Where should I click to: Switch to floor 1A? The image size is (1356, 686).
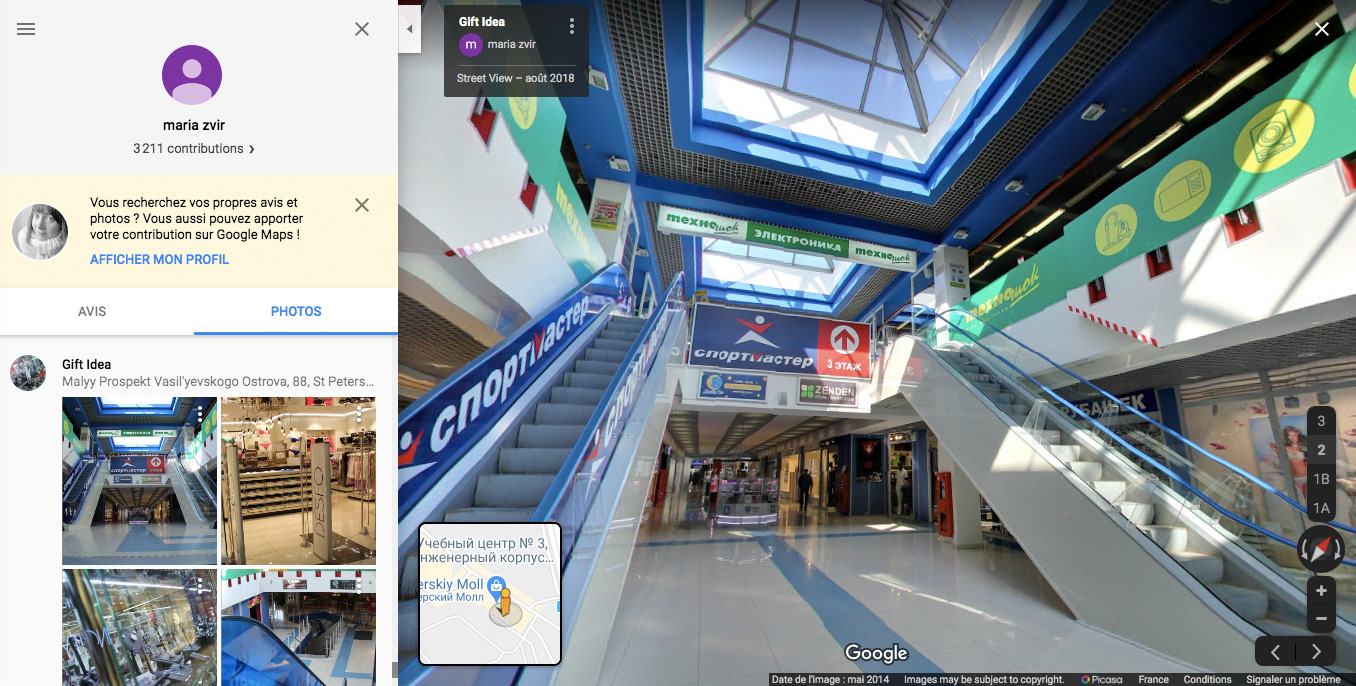click(x=1321, y=508)
